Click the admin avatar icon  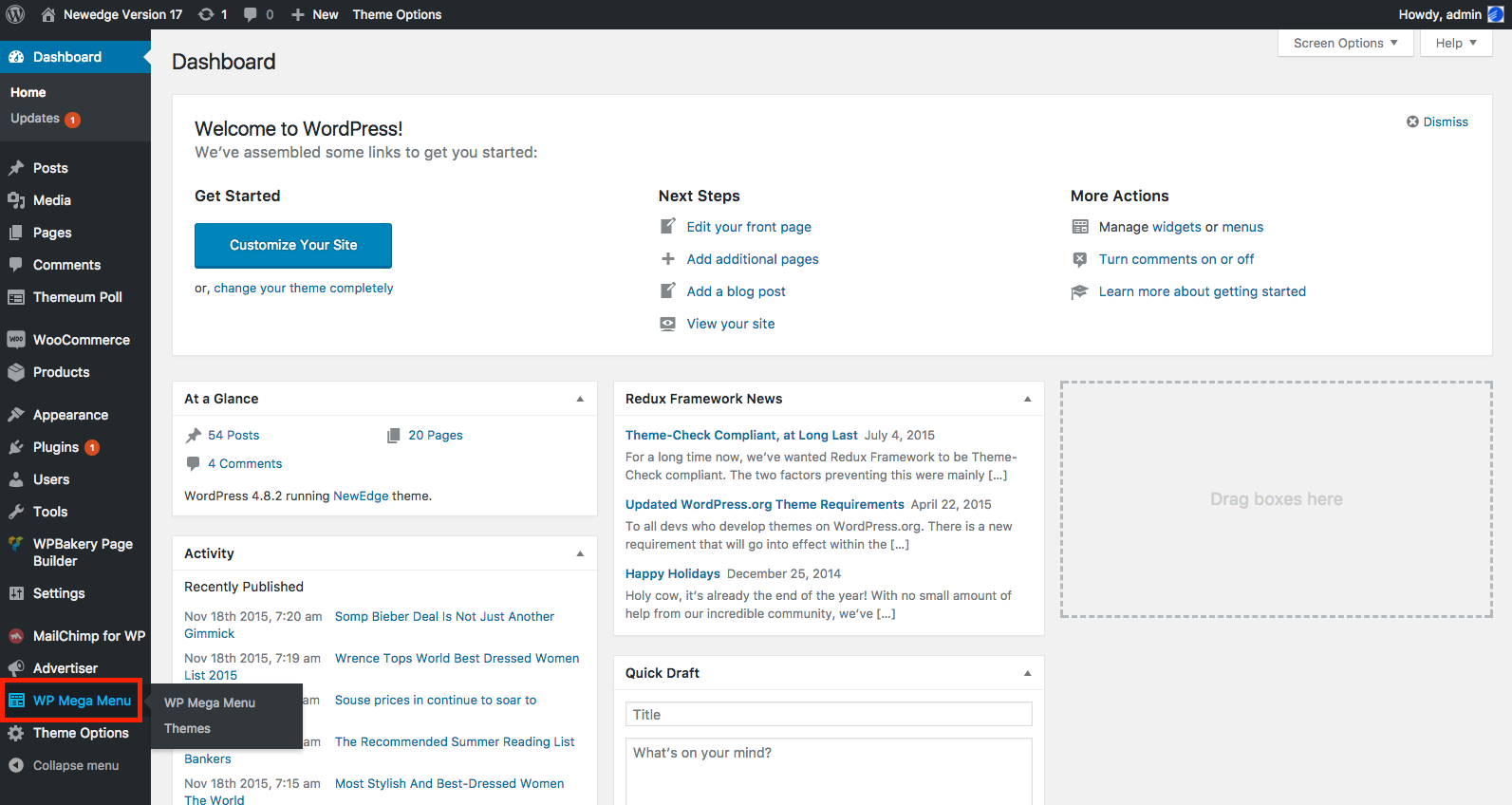tap(1496, 14)
